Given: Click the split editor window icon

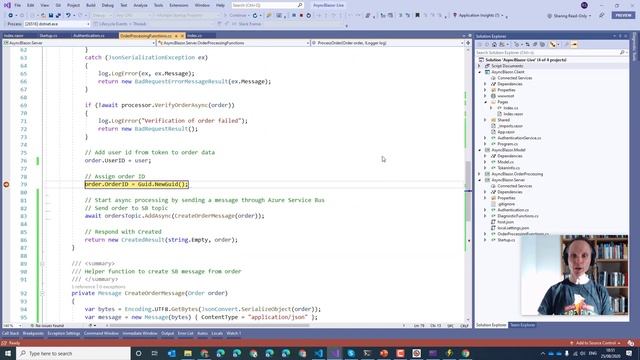Looking at the screenshot, I should [x=468, y=43].
